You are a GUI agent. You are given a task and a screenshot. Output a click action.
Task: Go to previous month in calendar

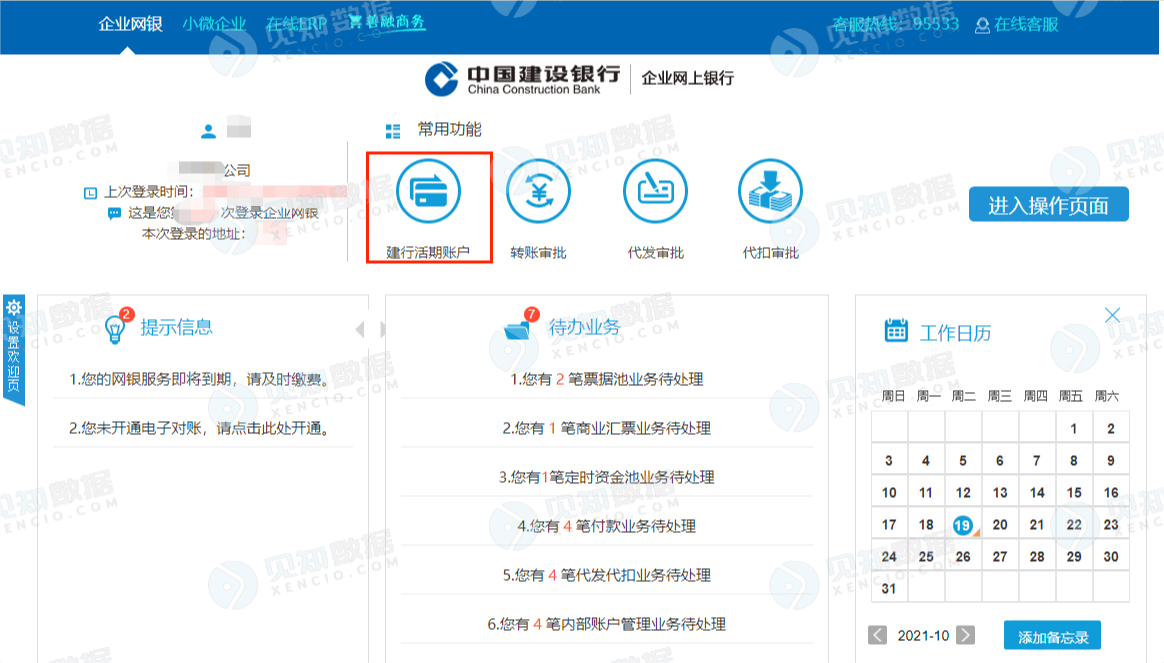pyautogui.click(x=877, y=635)
